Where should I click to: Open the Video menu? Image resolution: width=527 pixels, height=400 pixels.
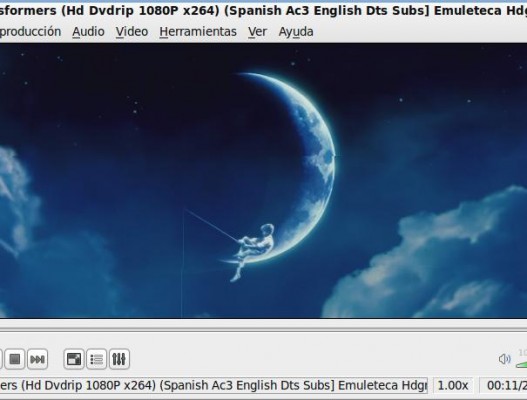pos(132,32)
